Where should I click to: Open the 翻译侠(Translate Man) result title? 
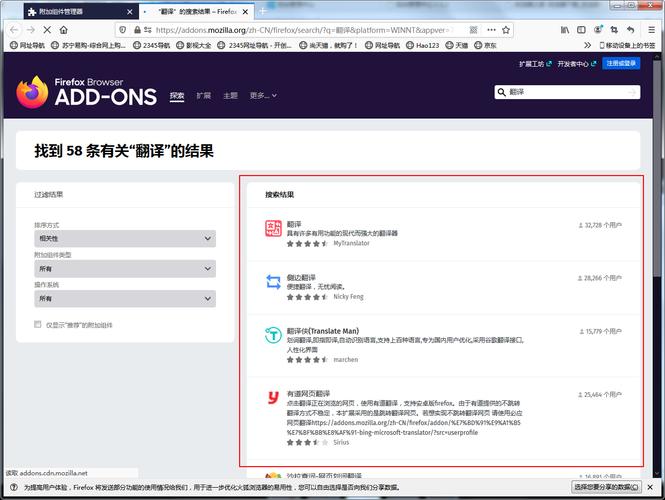point(323,331)
